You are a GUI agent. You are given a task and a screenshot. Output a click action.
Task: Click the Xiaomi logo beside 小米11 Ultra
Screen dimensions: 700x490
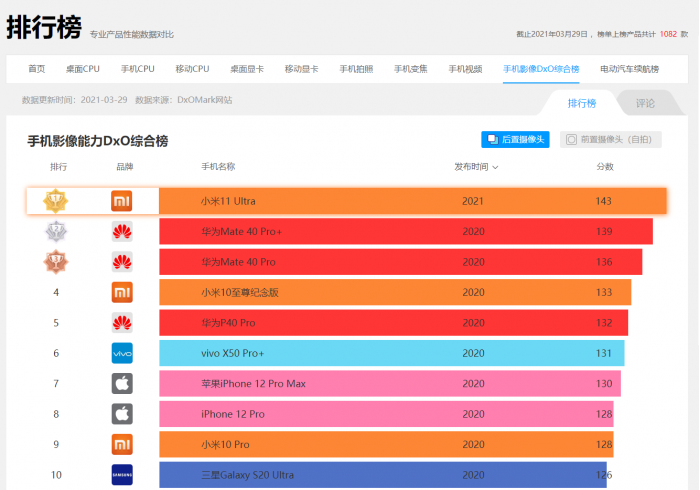(x=122, y=201)
